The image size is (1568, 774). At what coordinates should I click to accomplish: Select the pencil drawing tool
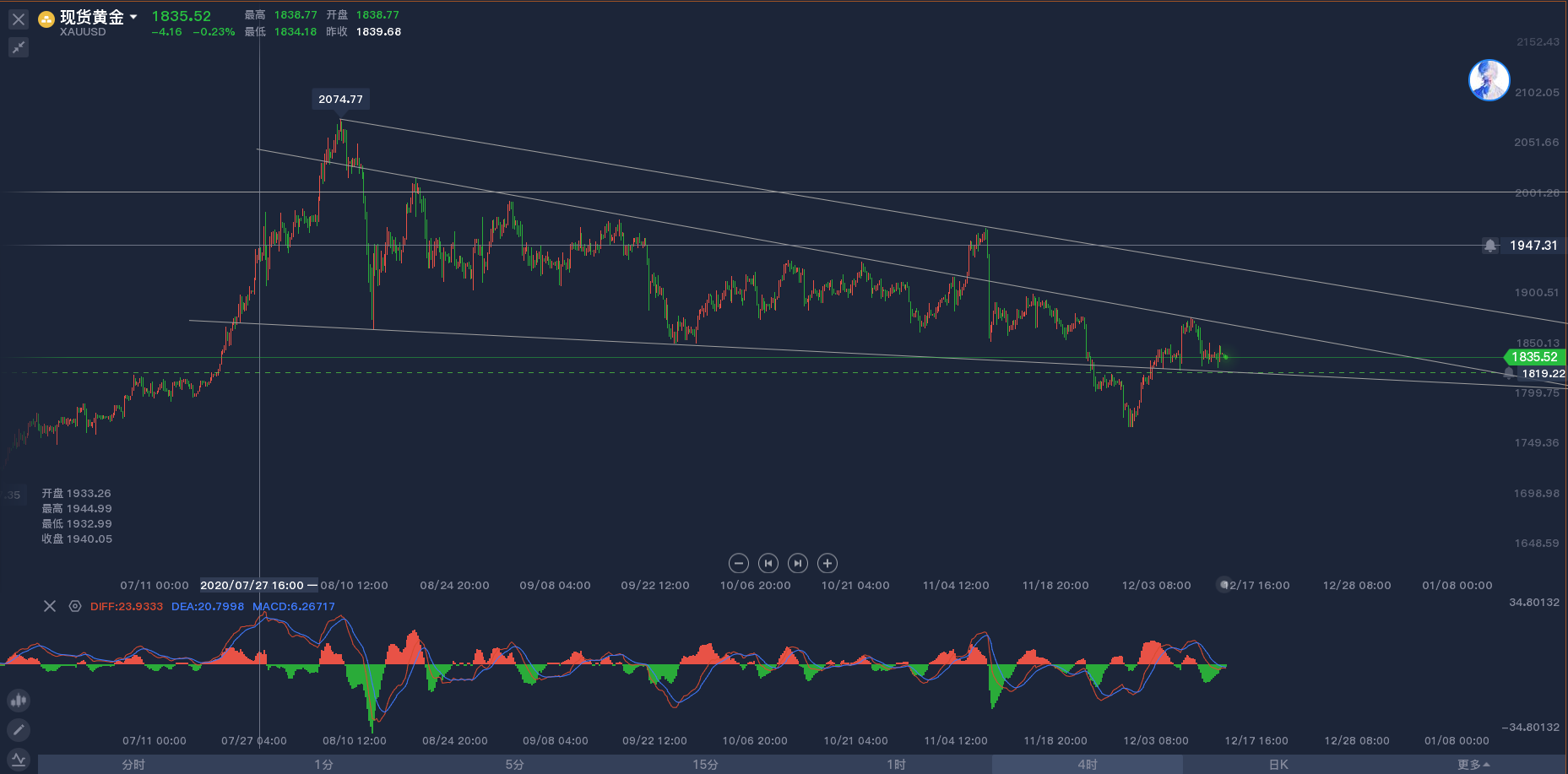coord(19,729)
